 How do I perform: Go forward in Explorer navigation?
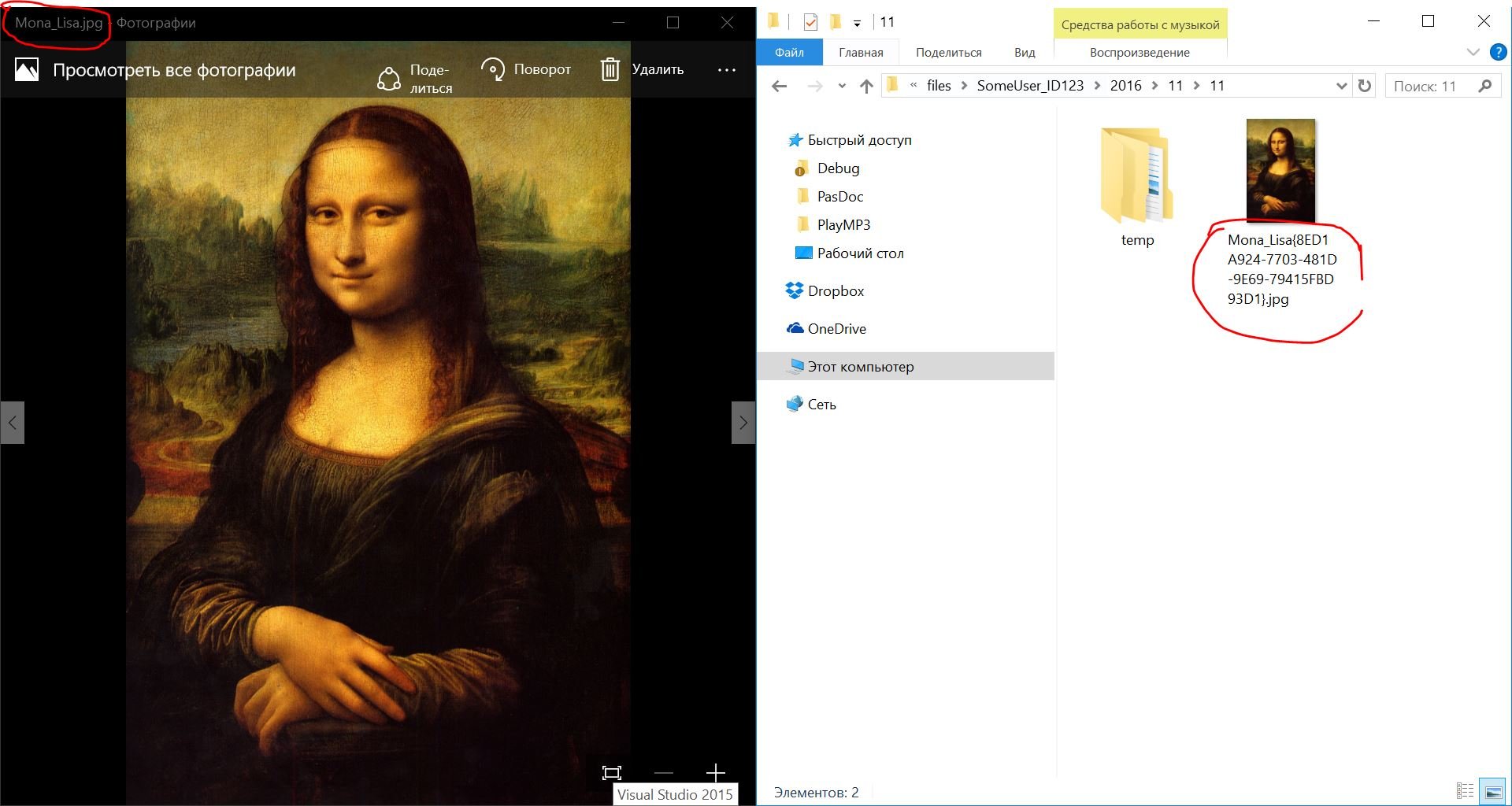(815, 86)
